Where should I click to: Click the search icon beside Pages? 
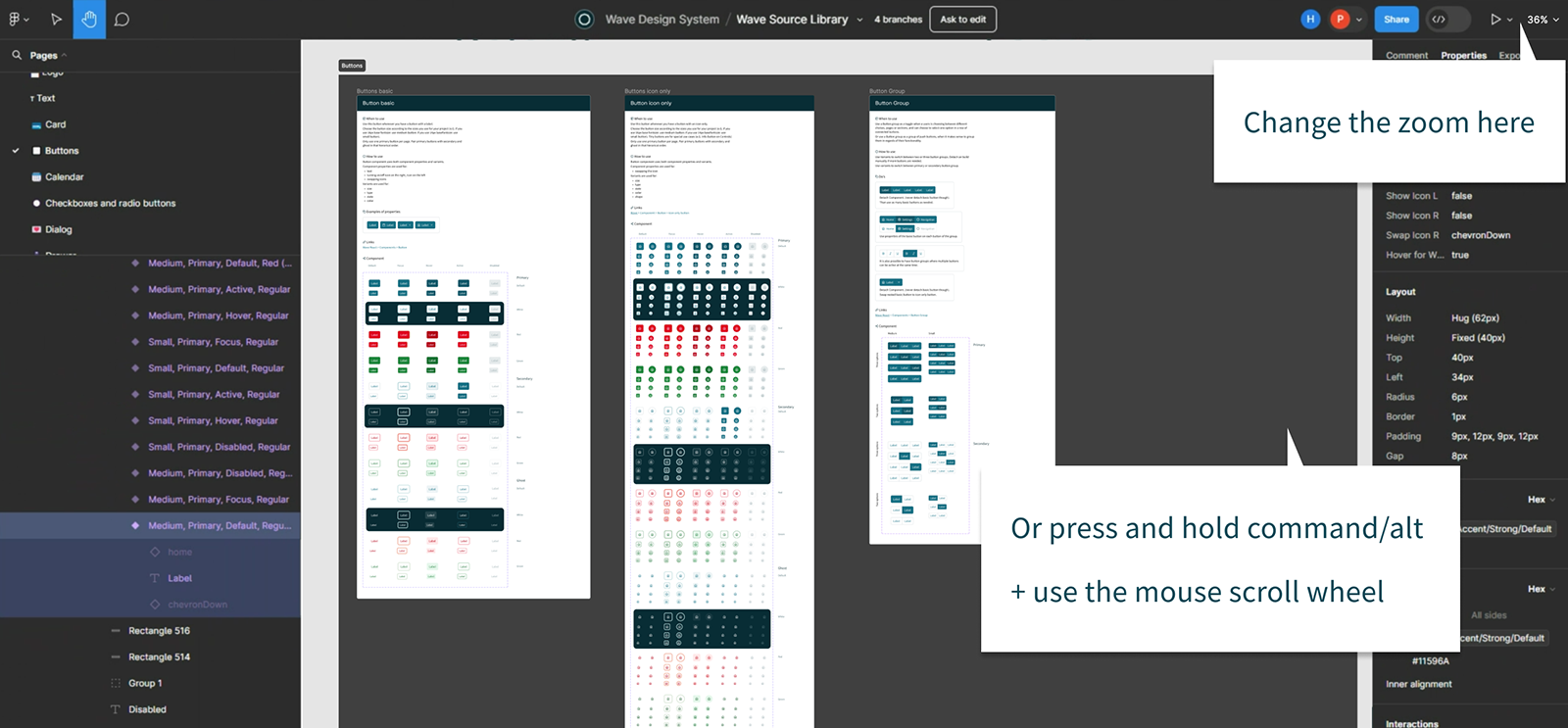tap(17, 55)
